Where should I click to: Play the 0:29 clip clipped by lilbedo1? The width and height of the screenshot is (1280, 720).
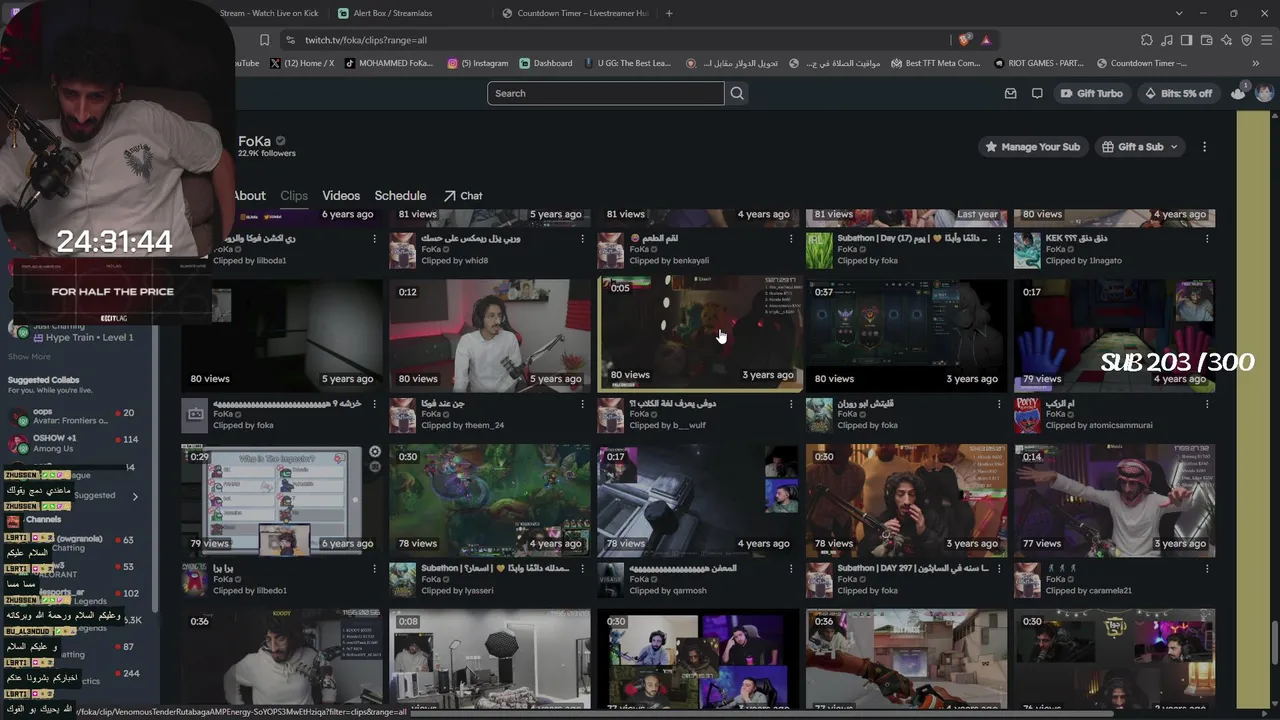click(282, 500)
